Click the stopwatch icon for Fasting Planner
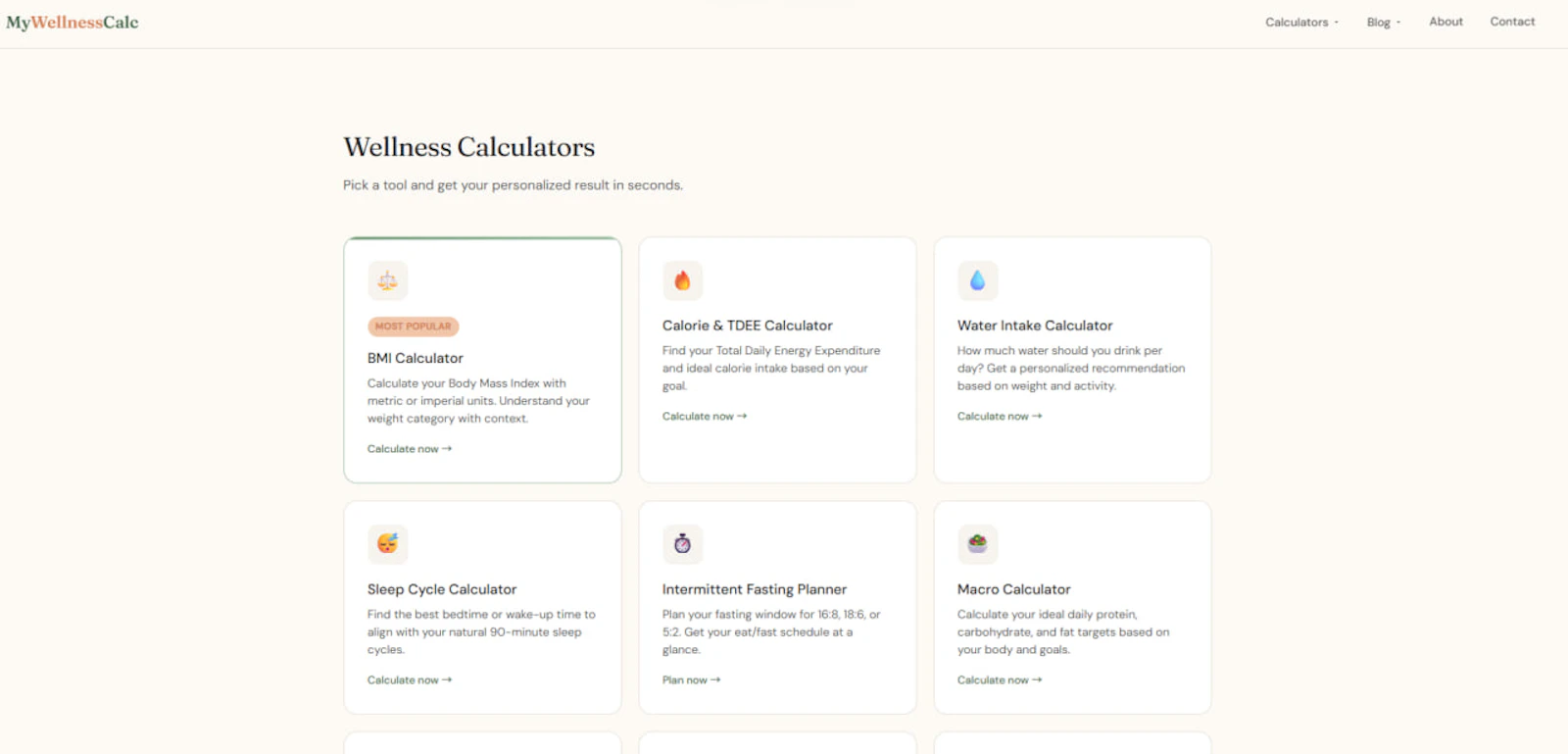This screenshot has width=1568, height=754. coord(683,544)
